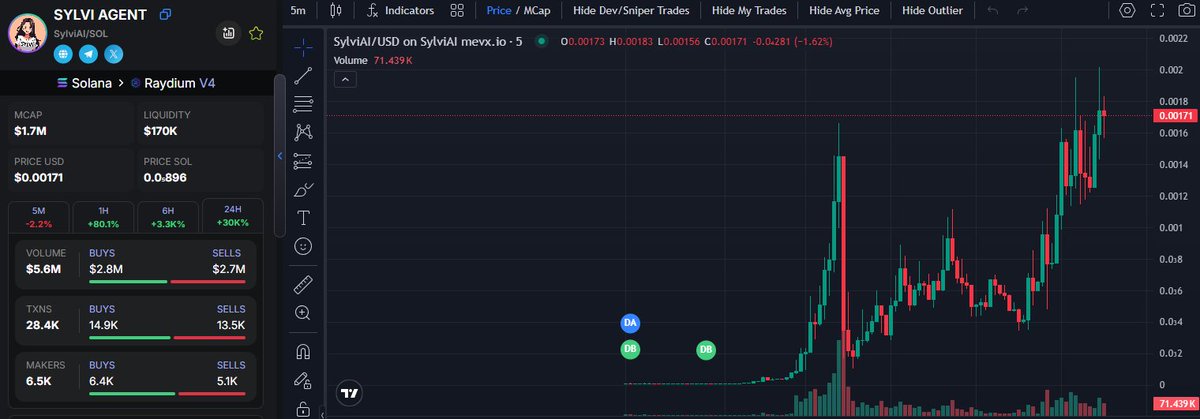The image size is (1200, 419).
Task: Toggle Hide Avg Price
Action: coord(844,10)
